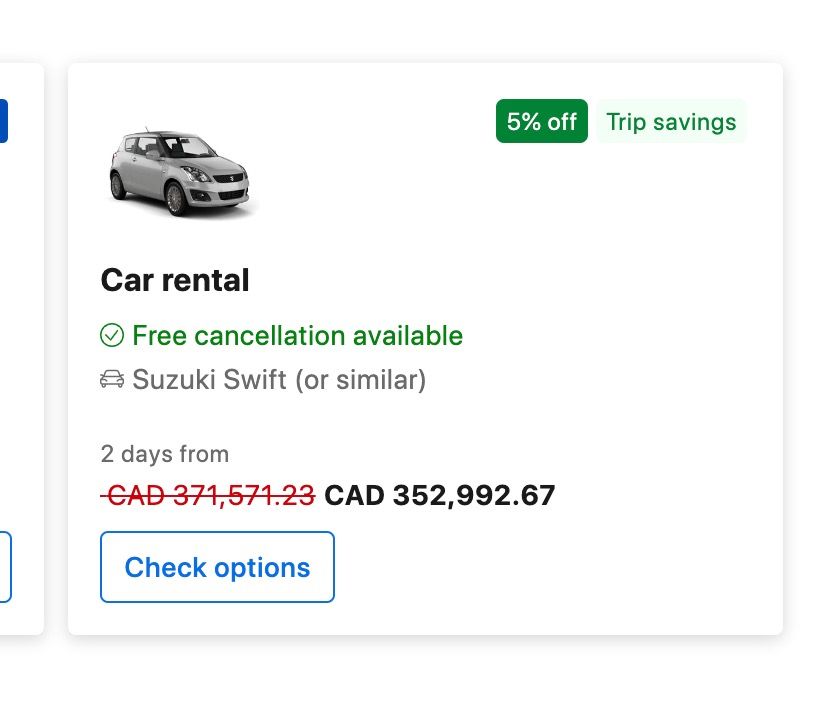Click the rear wheel of the car image
Viewport: 818px width, 712px height.
pyautogui.click(x=118, y=185)
